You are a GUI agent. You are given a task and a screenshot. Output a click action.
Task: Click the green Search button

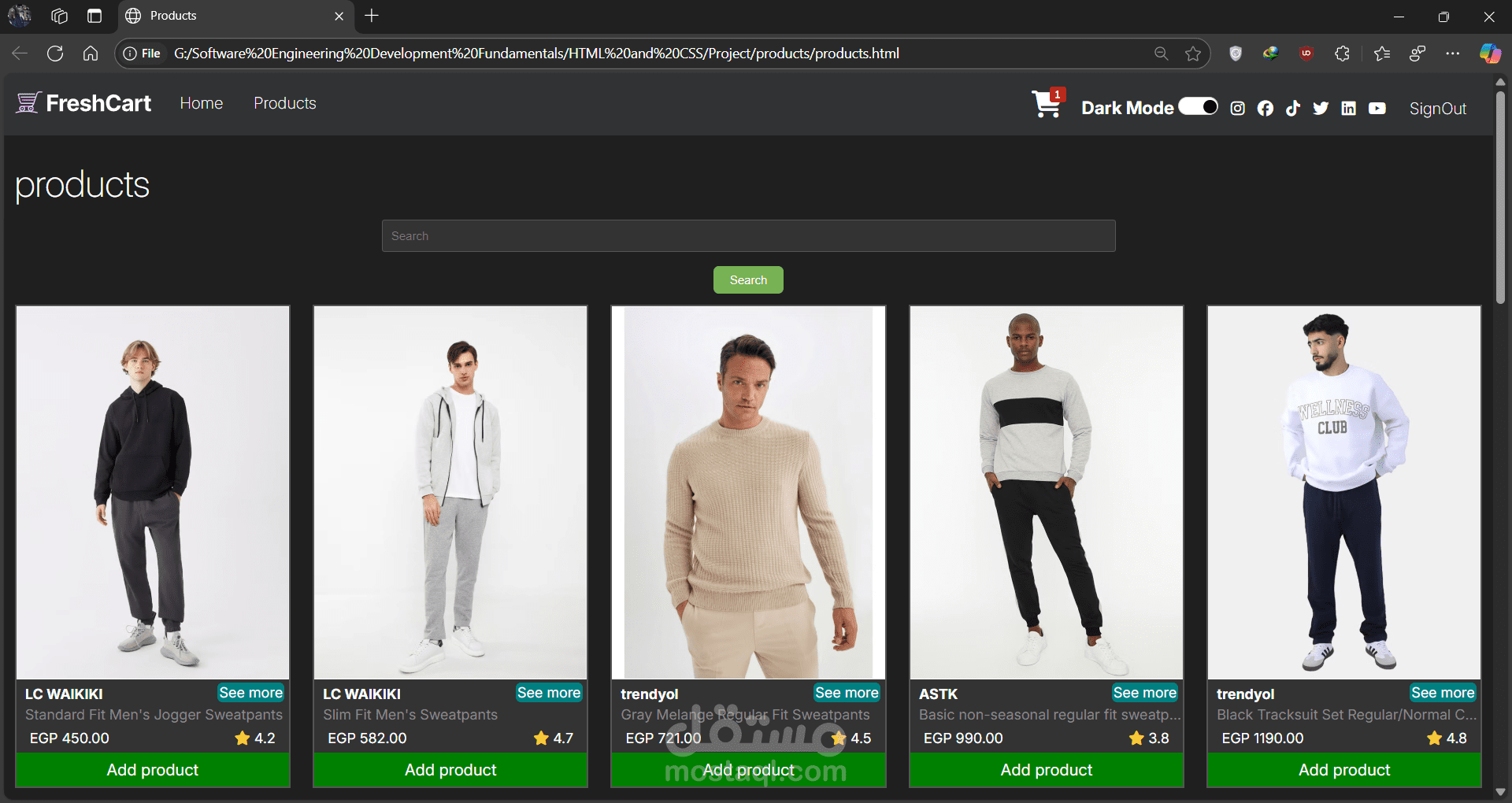tap(748, 279)
